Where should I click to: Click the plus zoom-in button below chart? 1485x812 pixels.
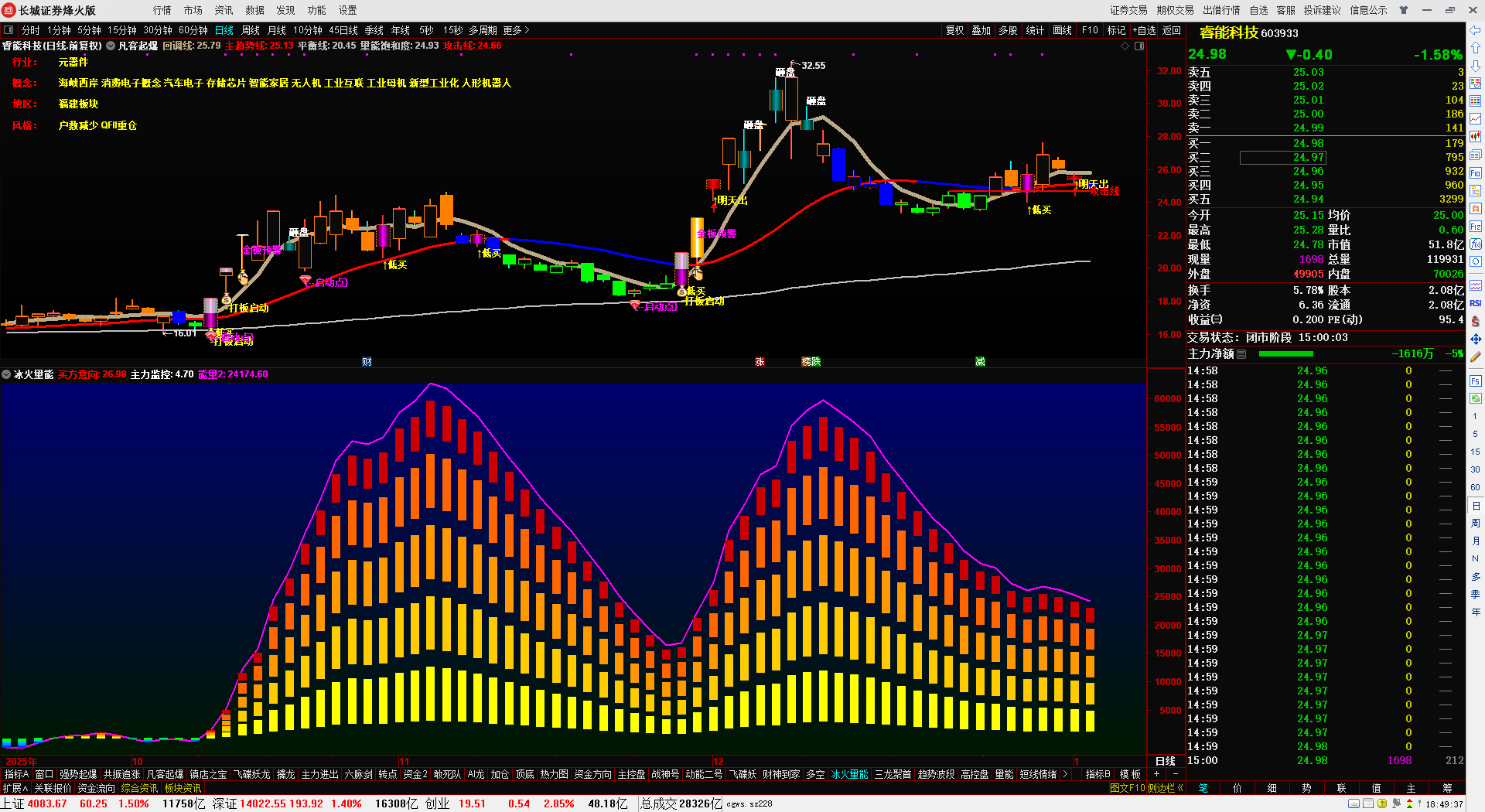(x=1157, y=774)
